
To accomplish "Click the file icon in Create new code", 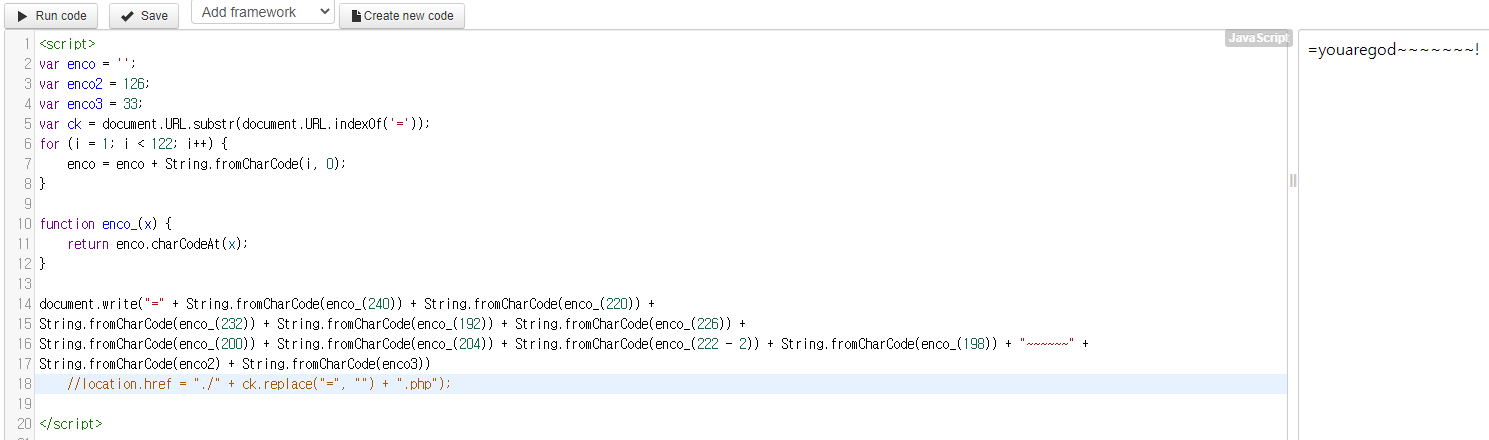I will 356,16.
